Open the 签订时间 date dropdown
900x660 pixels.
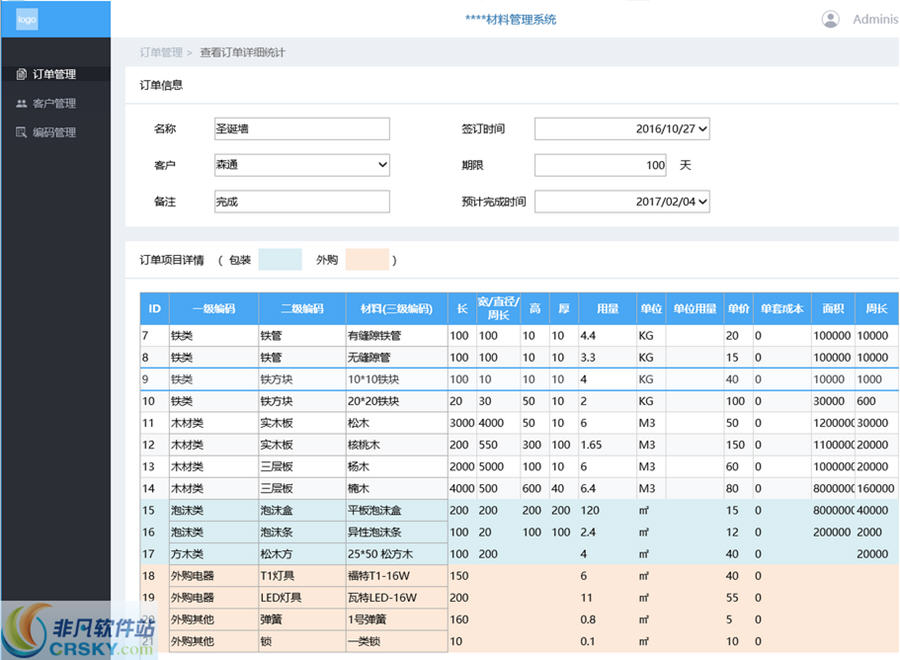coord(622,129)
